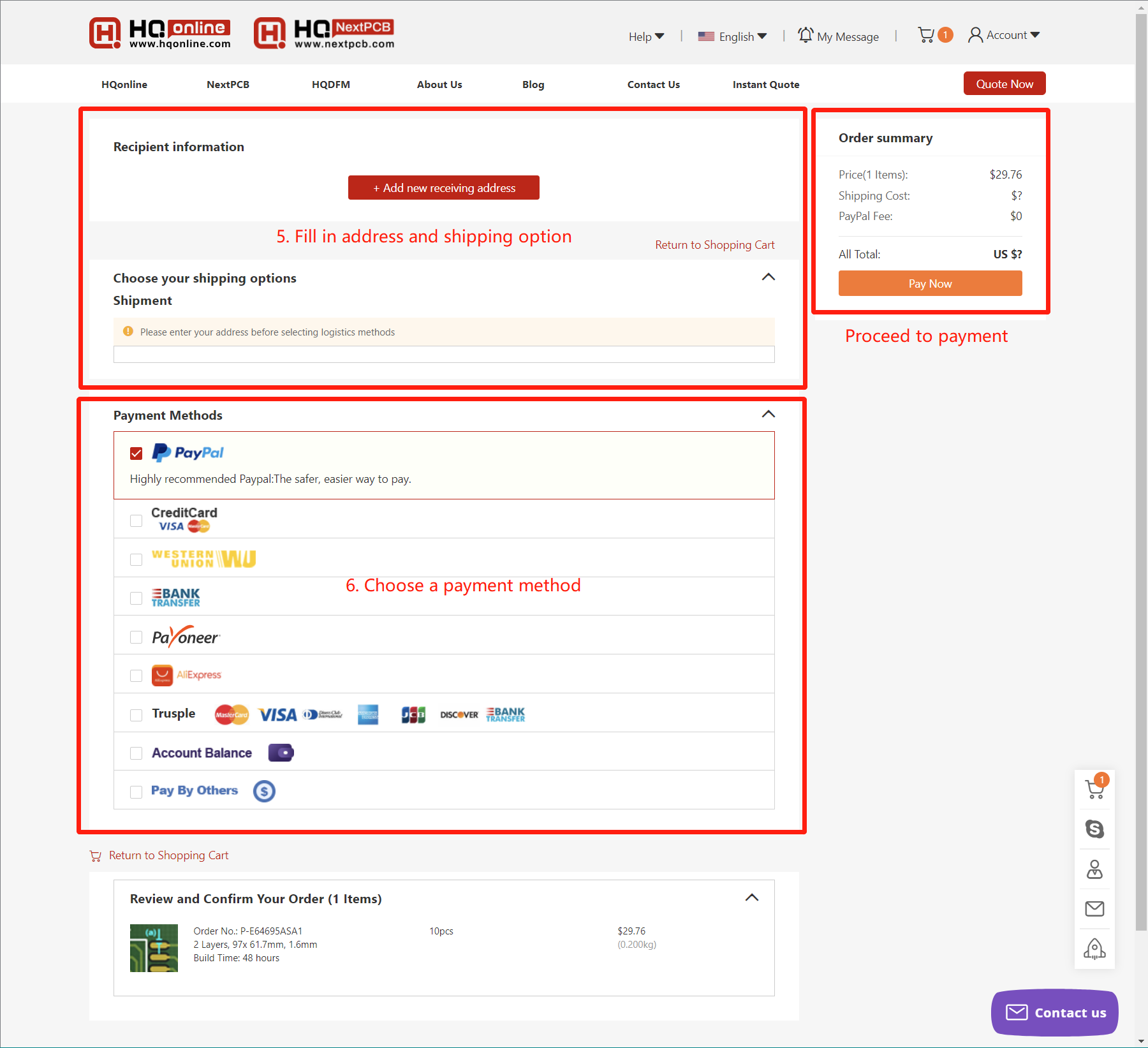1148x1048 pixels.
Task: Click the AliExpress logo
Action: point(186,675)
